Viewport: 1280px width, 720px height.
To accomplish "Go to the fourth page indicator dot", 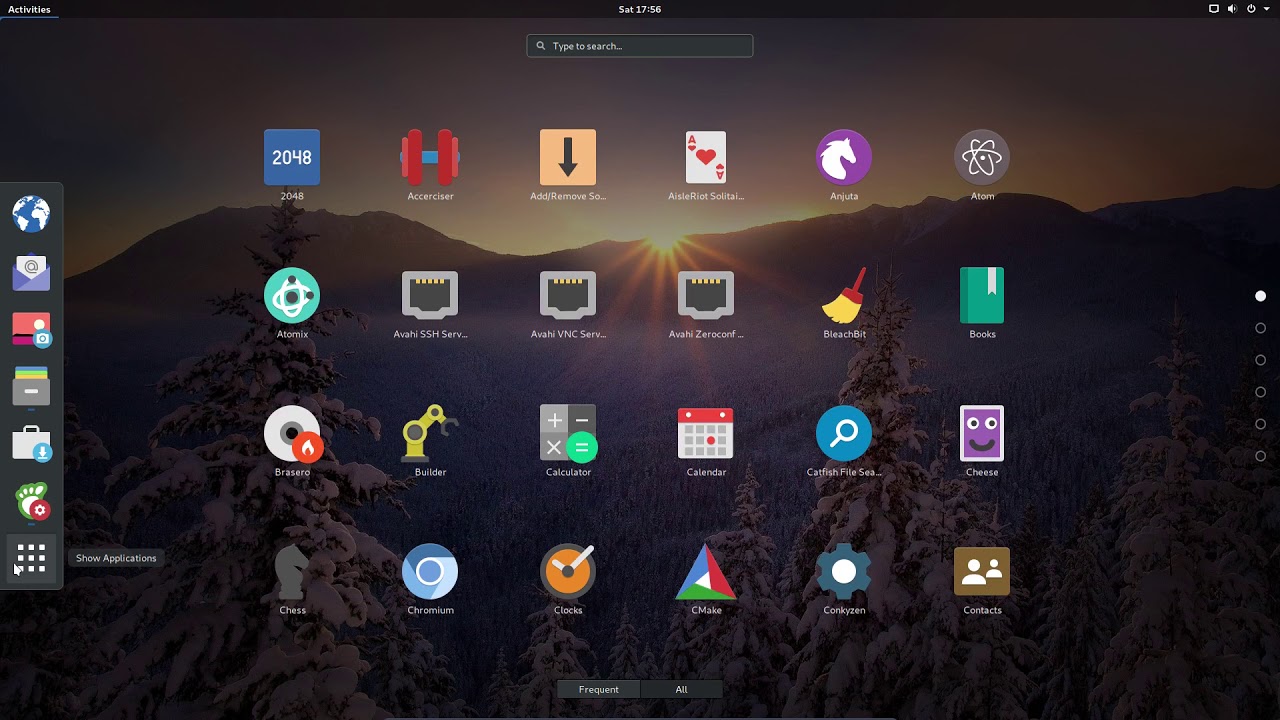I will [x=1260, y=392].
